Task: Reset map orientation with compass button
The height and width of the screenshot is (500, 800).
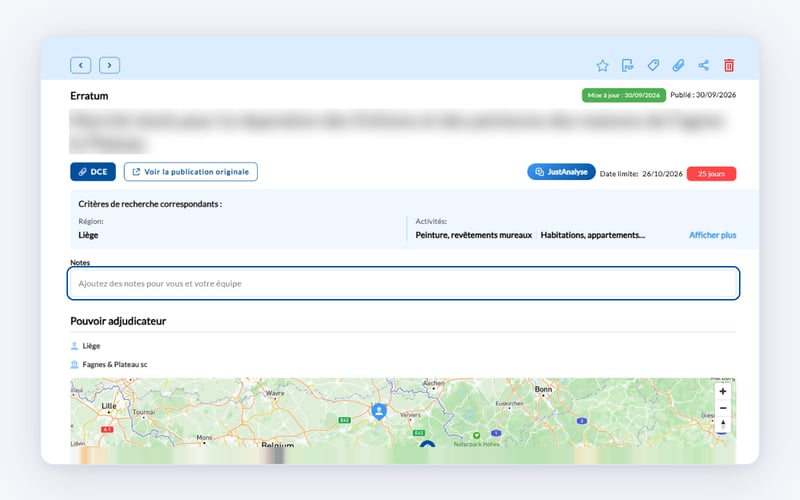Action: 722,424
